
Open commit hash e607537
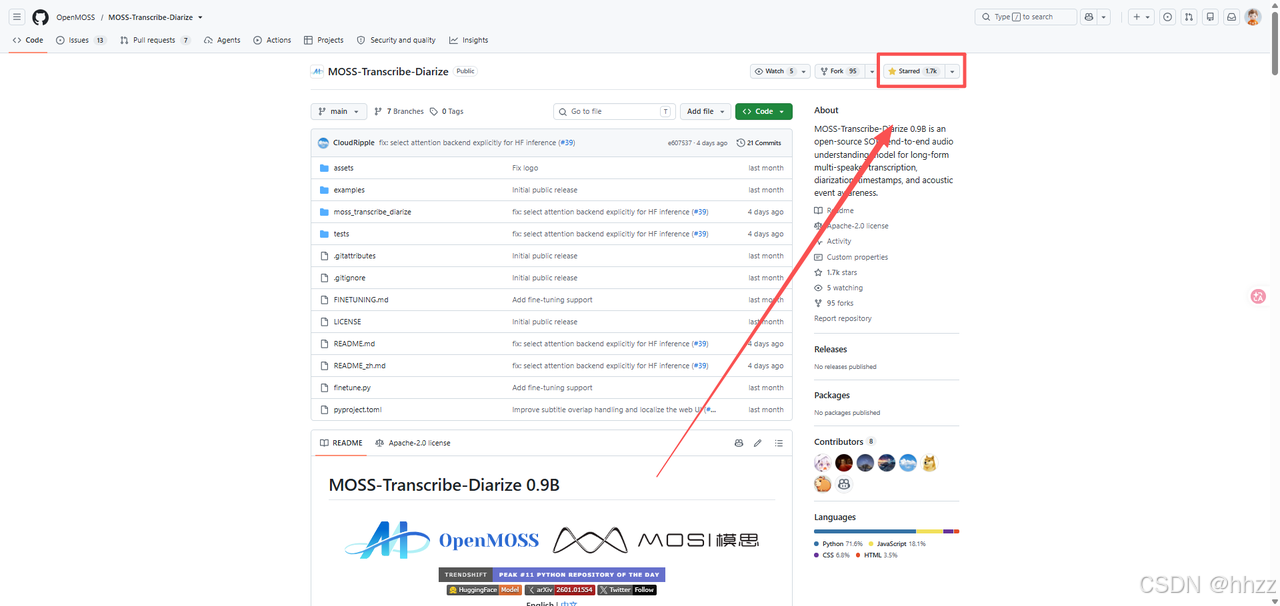point(680,143)
